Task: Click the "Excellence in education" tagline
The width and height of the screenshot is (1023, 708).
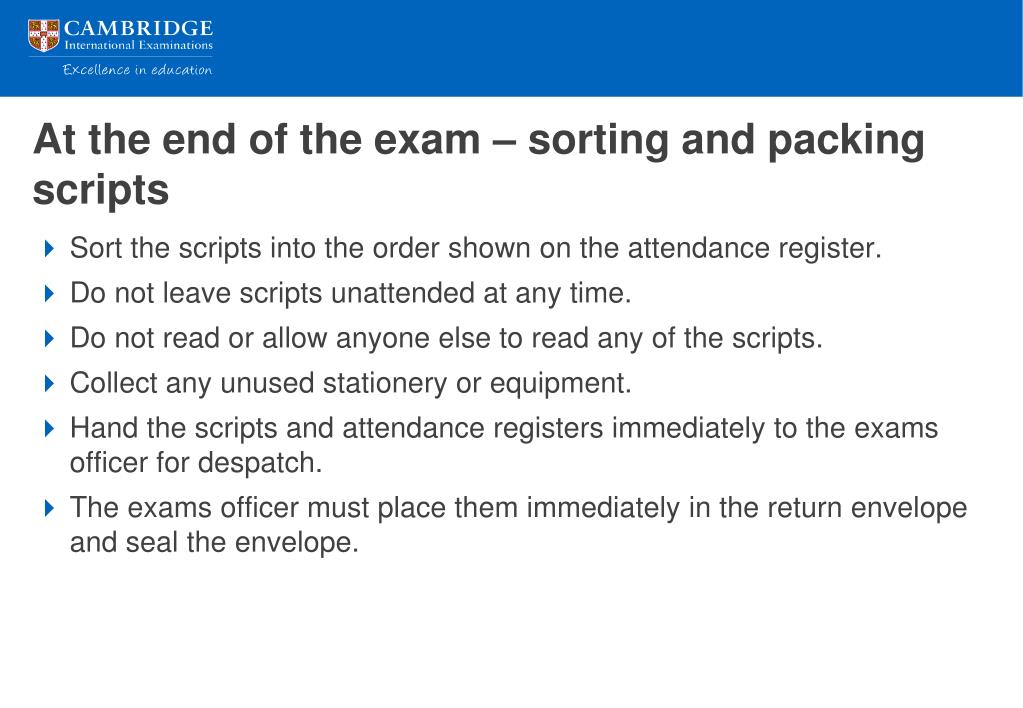Action: [137, 70]
